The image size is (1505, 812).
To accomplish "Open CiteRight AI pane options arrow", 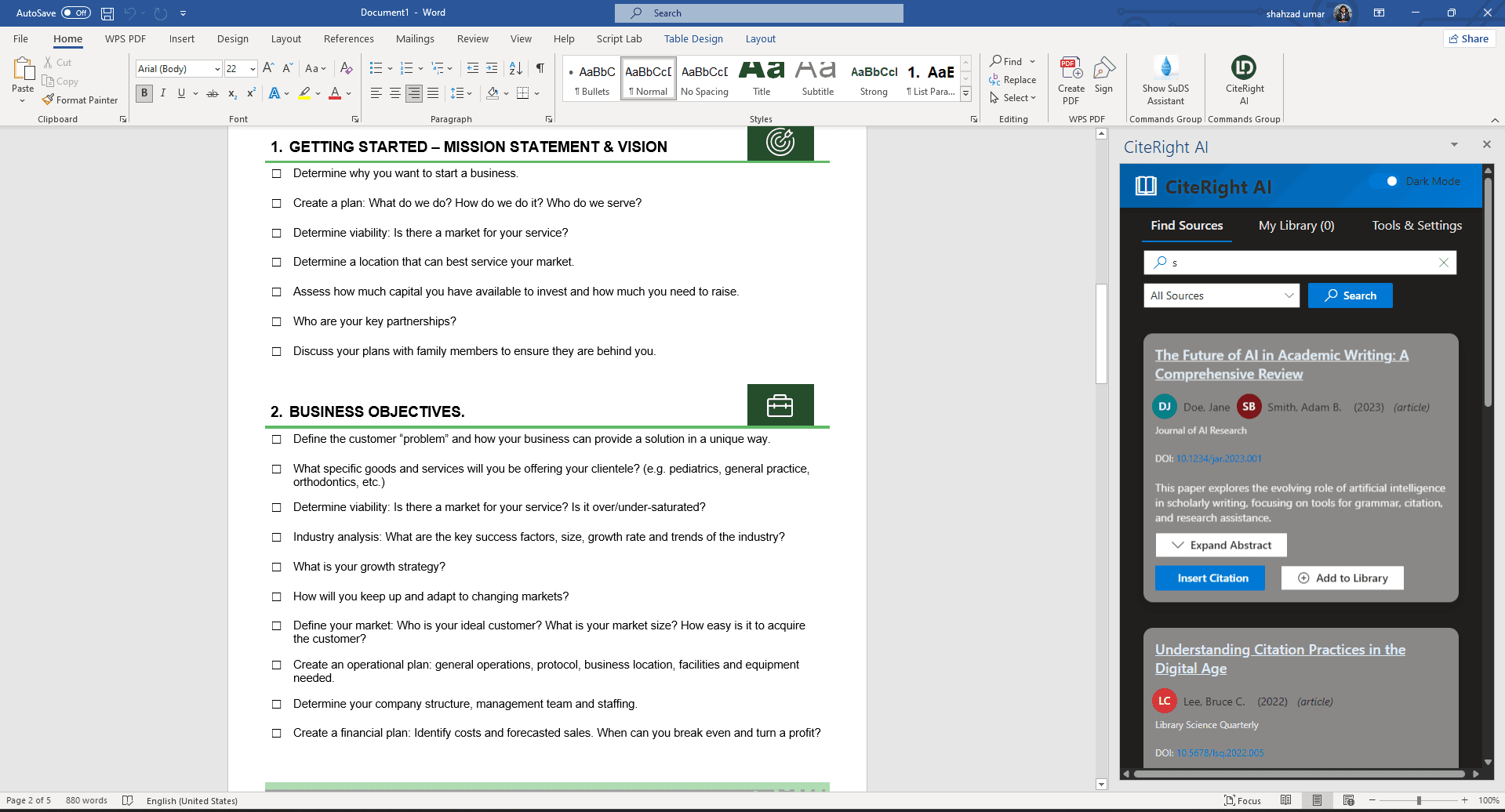I will pos(1454,144).
